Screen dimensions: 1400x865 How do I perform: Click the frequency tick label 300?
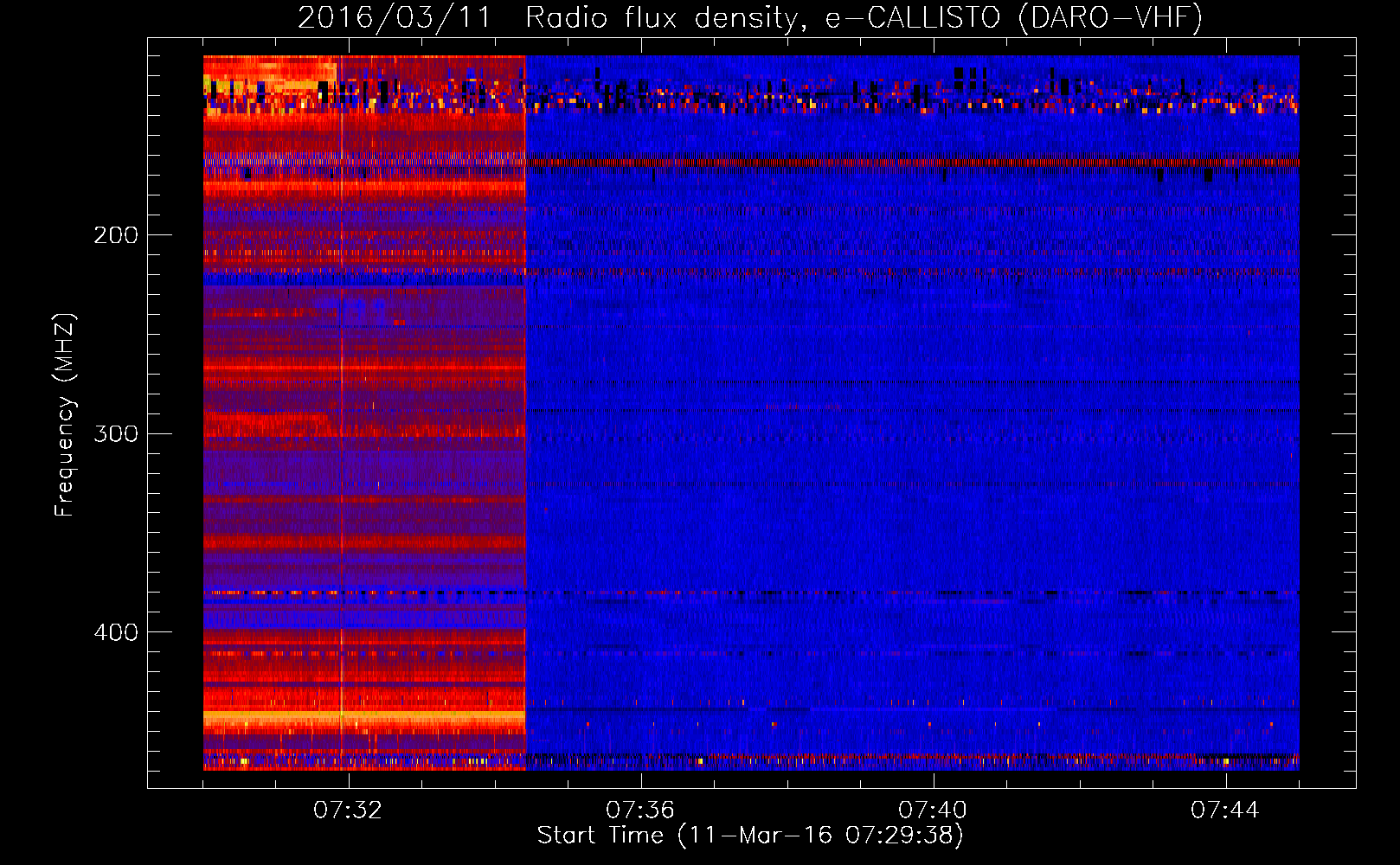pos(116,433)
